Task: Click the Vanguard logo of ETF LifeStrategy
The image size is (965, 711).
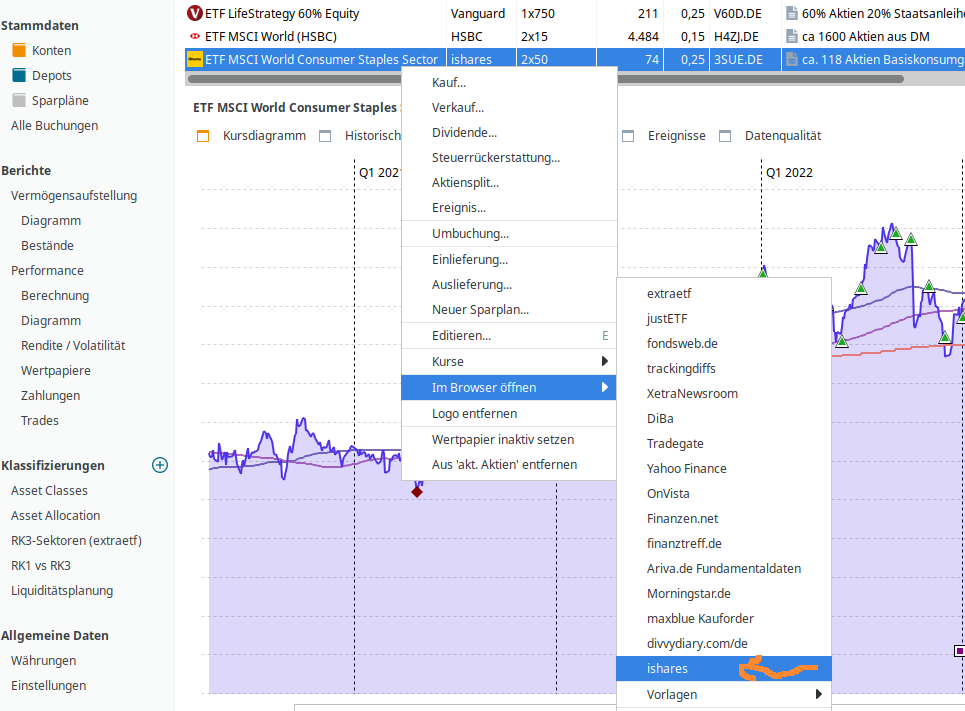Action: 194,14
